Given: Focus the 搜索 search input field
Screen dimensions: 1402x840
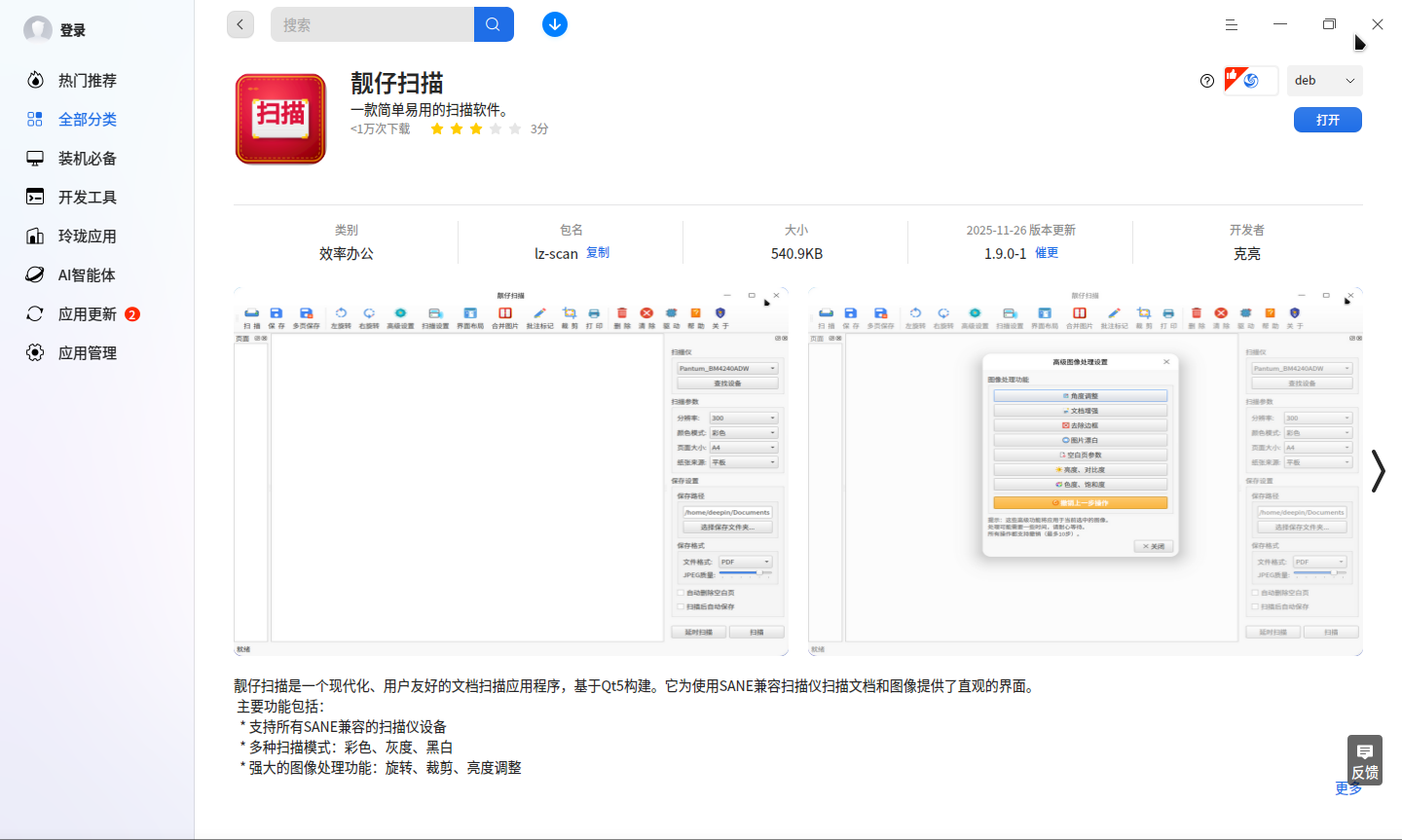Looking at the screenshot, I should coord(372,24).
